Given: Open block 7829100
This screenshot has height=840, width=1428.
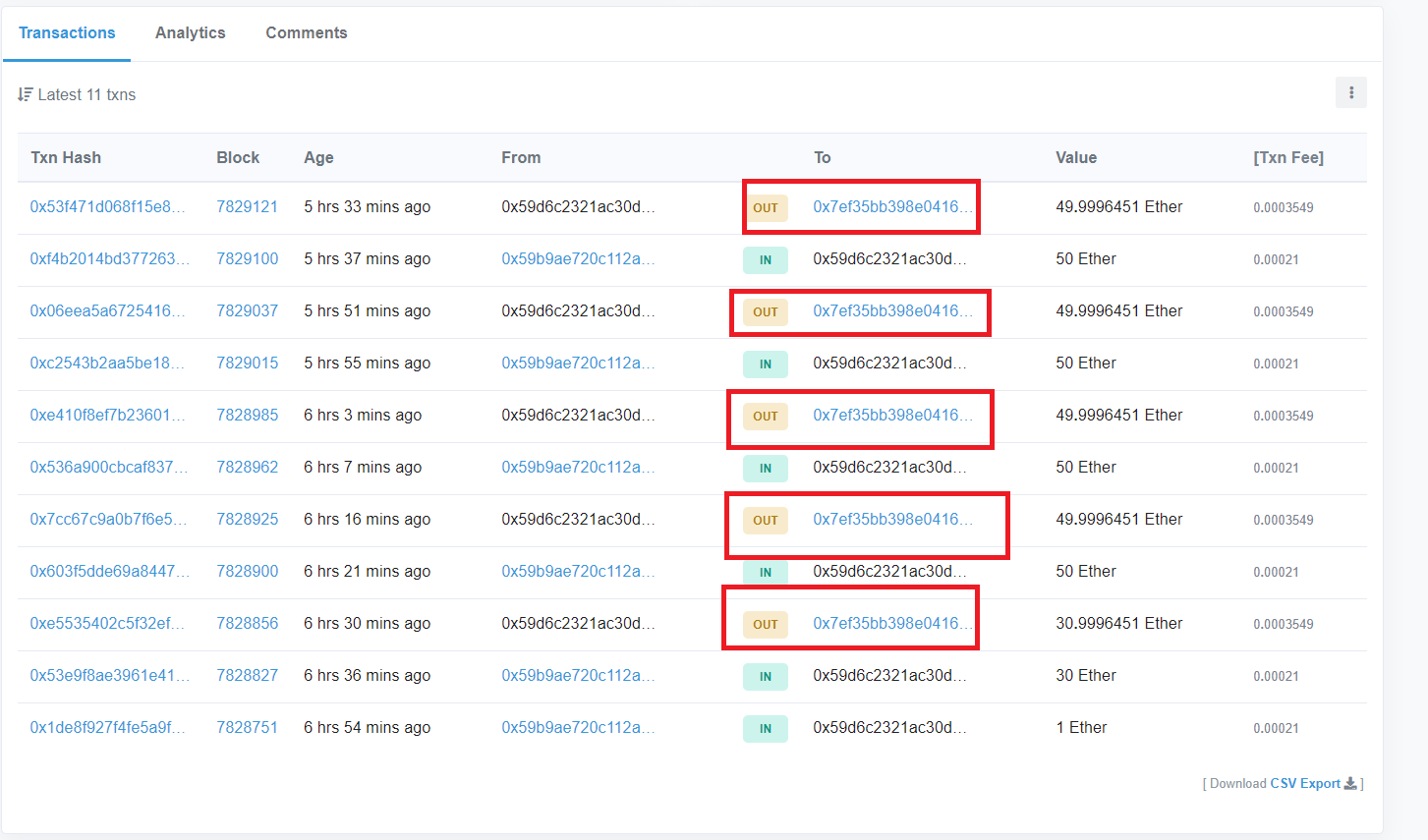Looking at the screenshot, I should (247, 258).
